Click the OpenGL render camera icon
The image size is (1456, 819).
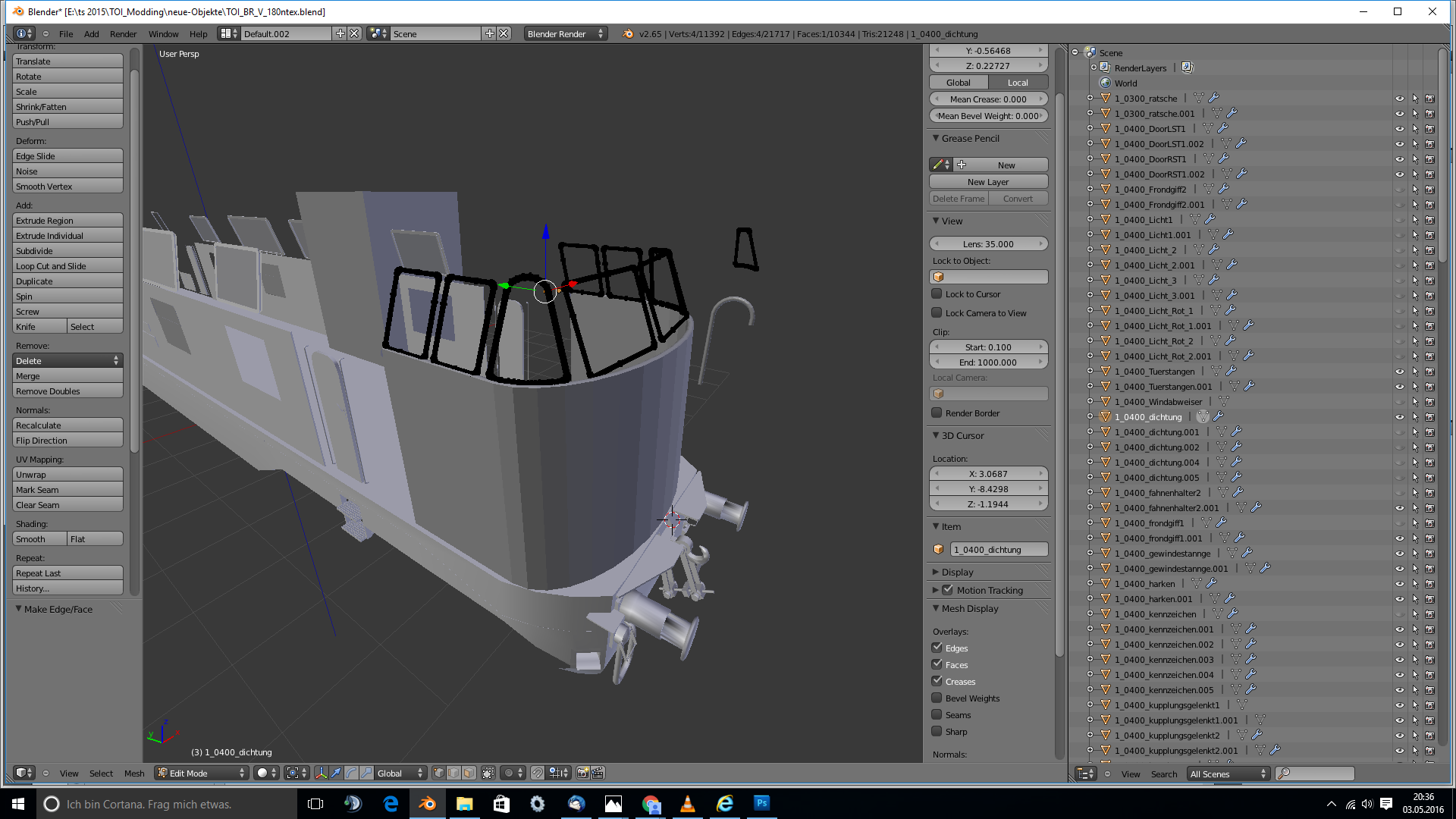click(582, 773)
